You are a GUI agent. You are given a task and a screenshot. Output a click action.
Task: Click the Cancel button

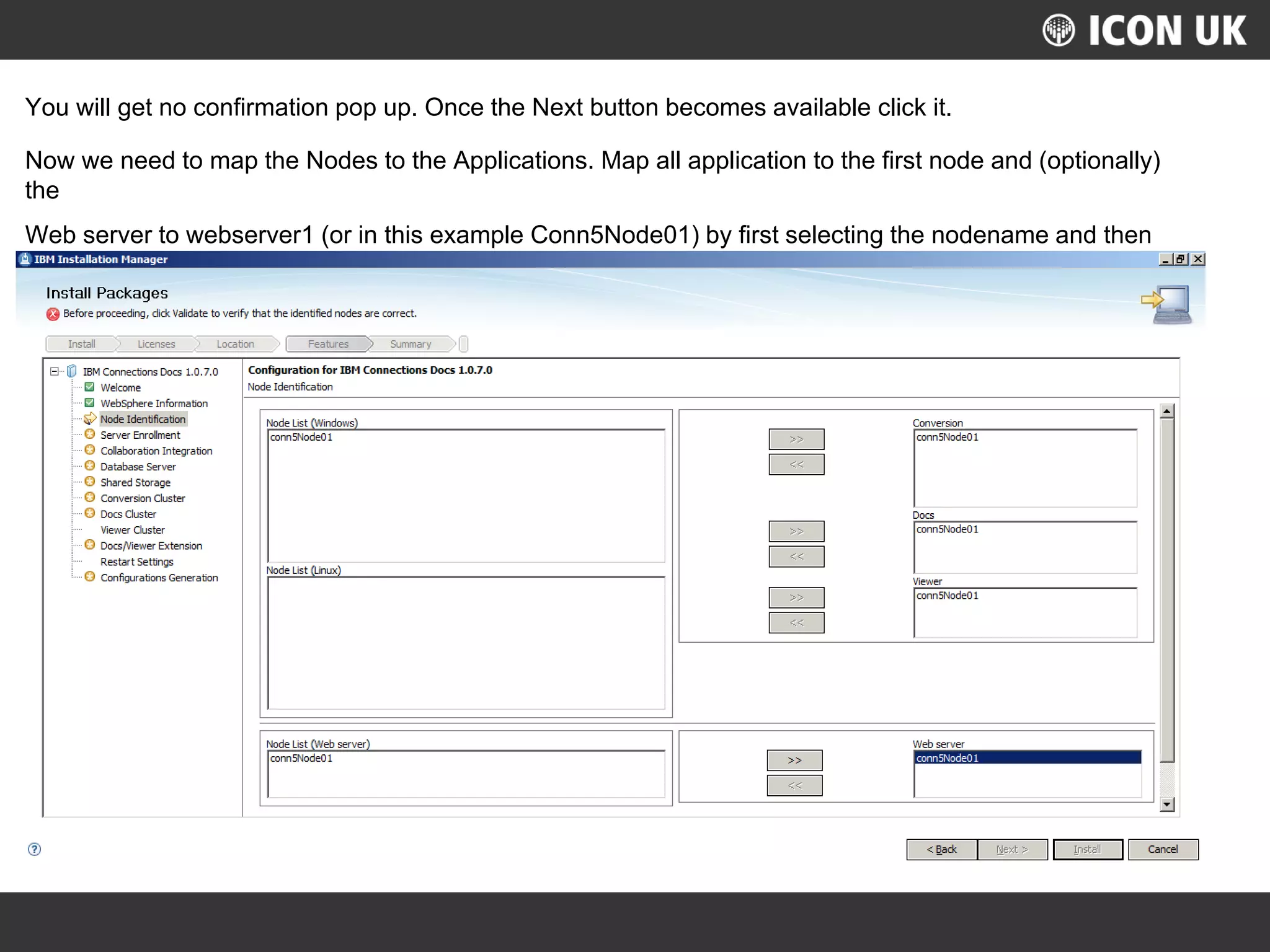1163,850
